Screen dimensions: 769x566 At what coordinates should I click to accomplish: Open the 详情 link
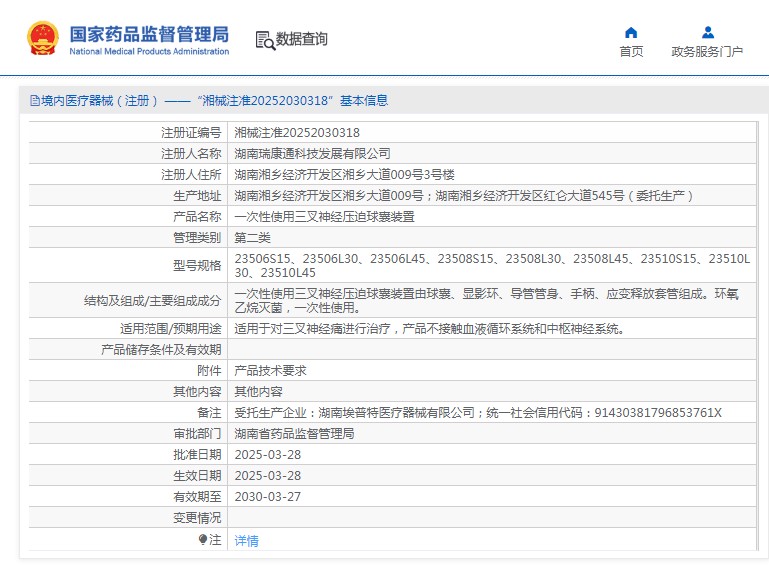(246, 540)
